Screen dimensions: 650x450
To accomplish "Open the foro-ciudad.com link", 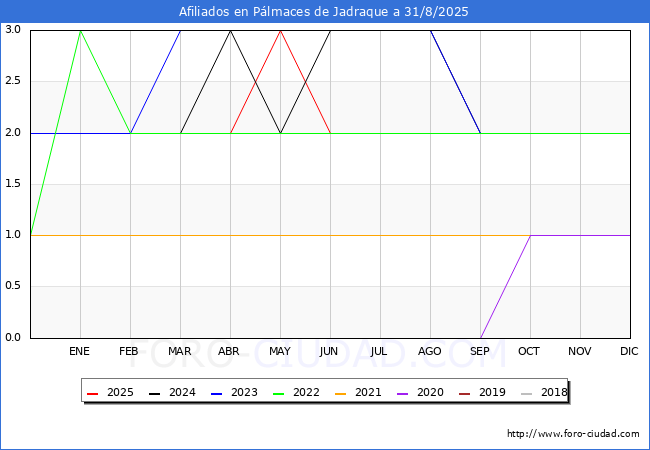I will click(573, 434).
